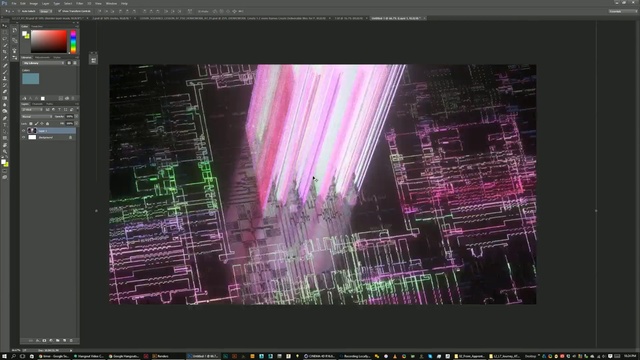Click the Photoshop Ps logo icon
The height and width of the screenshot is (360, 640).
(4, 3)
